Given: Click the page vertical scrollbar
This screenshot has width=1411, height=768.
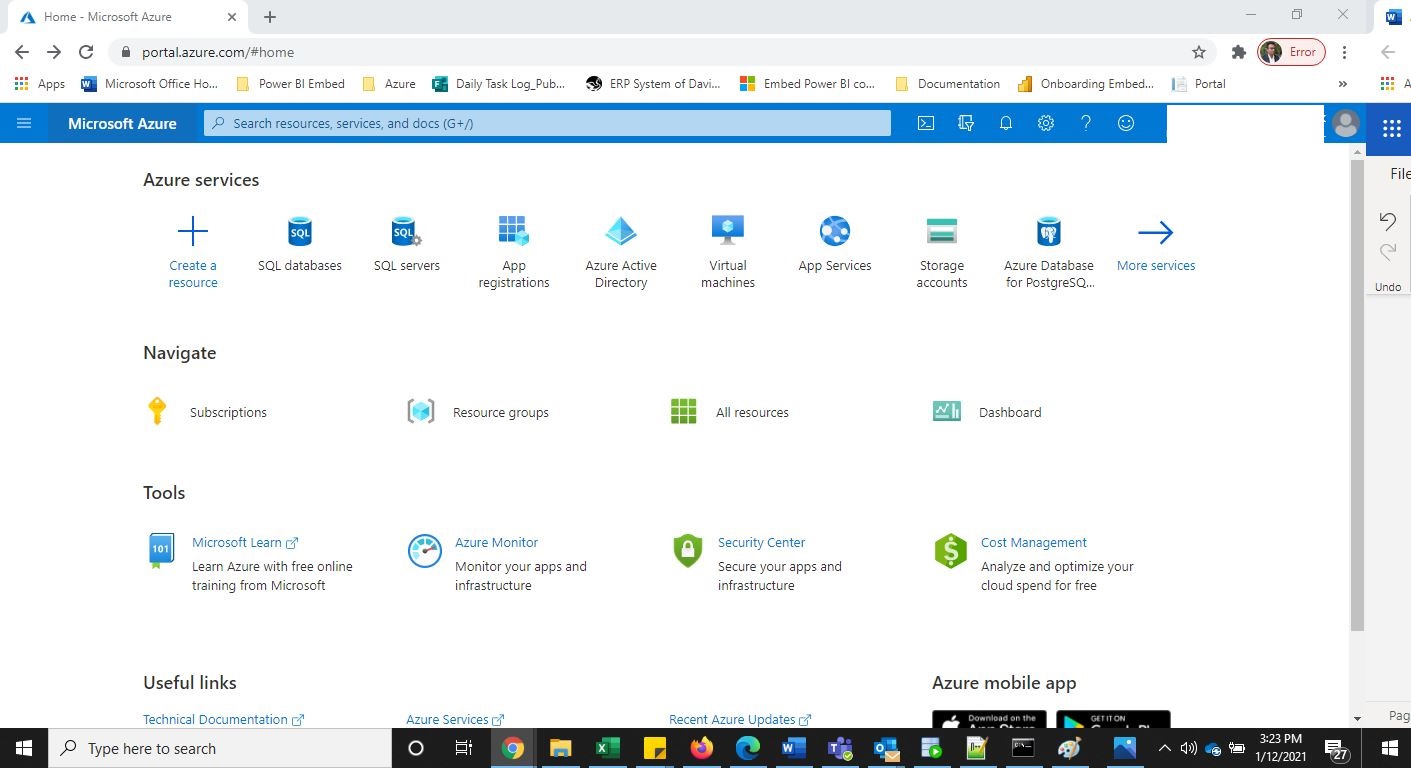Looking at the screenshot, I should [x=1357, y=395].
